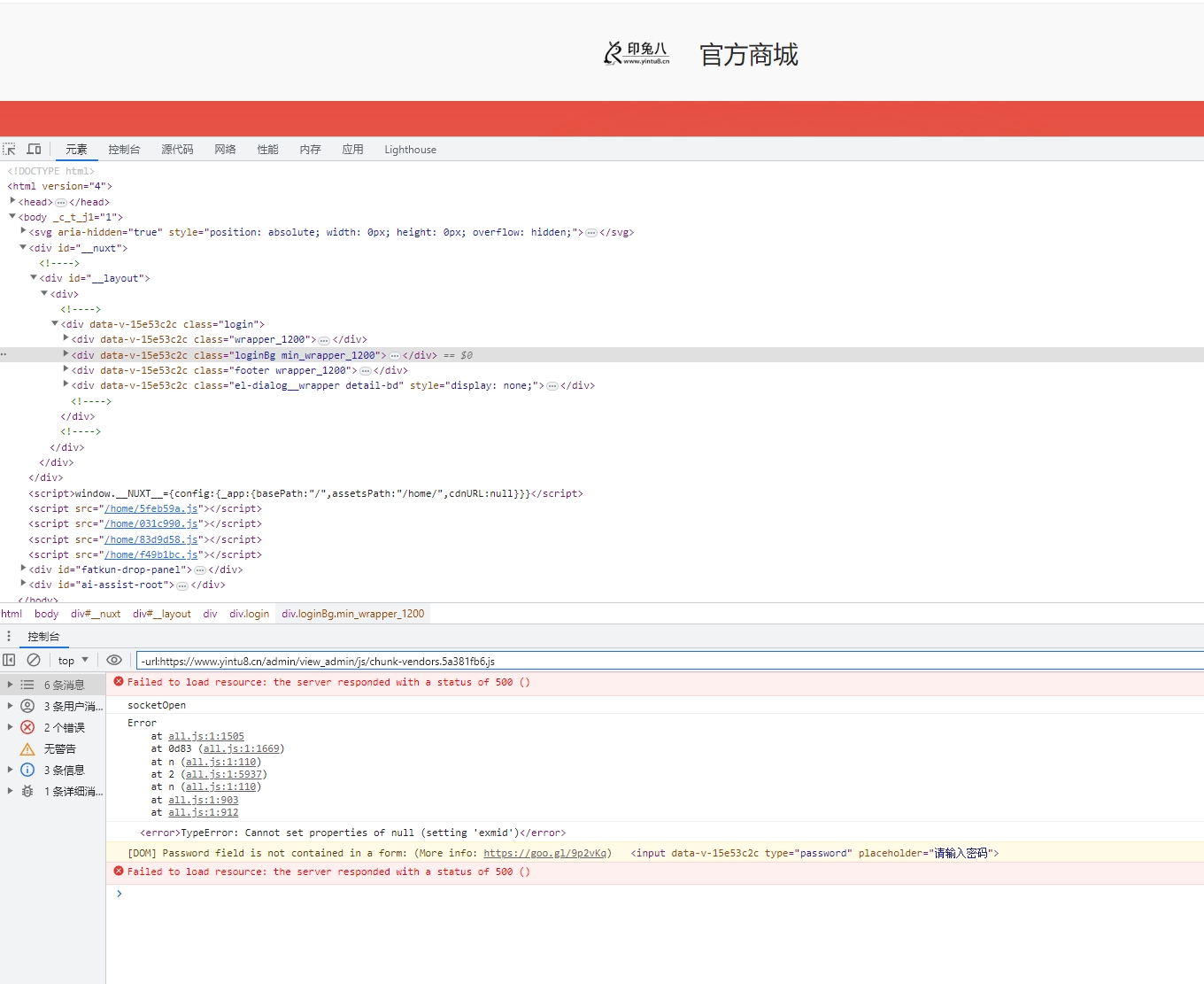This screenshot has width=1204, height=984.
Task: Follow the all.js:1:1505 stack link
Action: 206,736
